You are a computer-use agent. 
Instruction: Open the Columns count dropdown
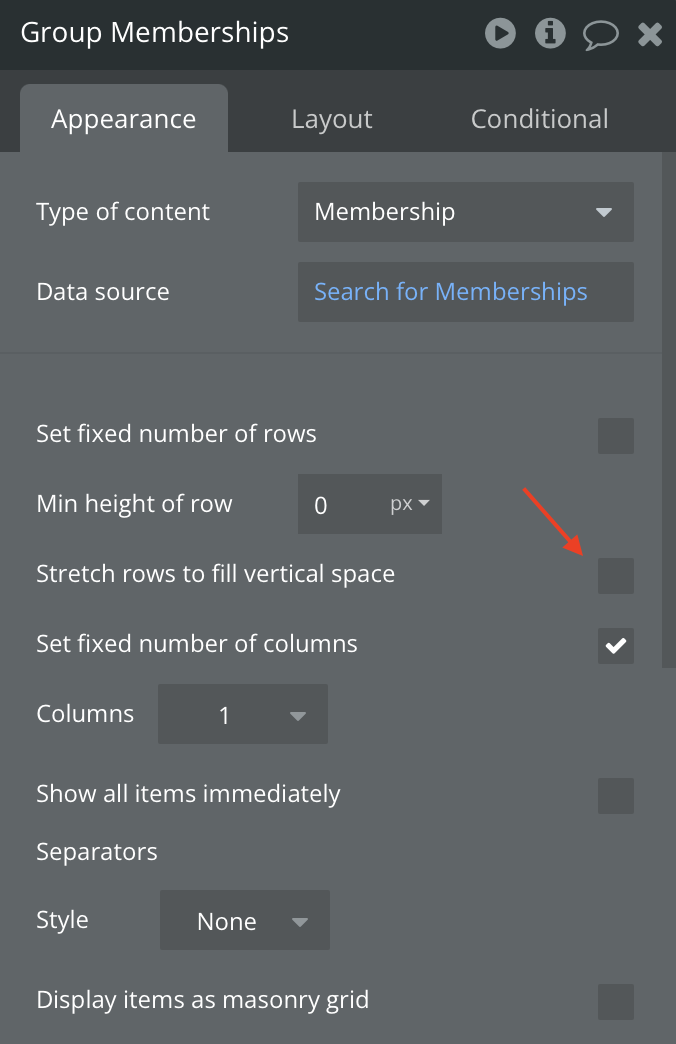[242, 715]
